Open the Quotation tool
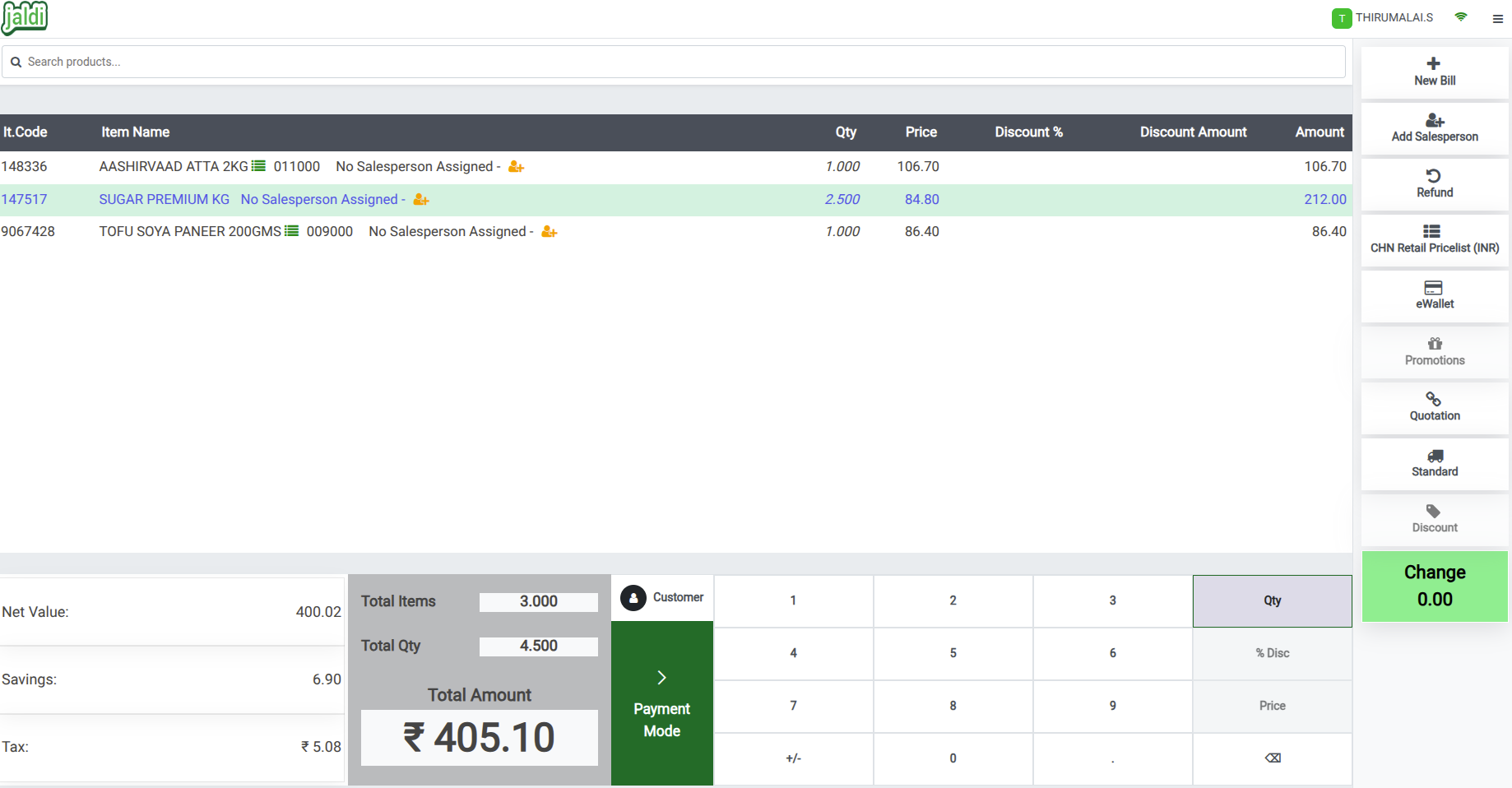 click(x=1434, y=406)
